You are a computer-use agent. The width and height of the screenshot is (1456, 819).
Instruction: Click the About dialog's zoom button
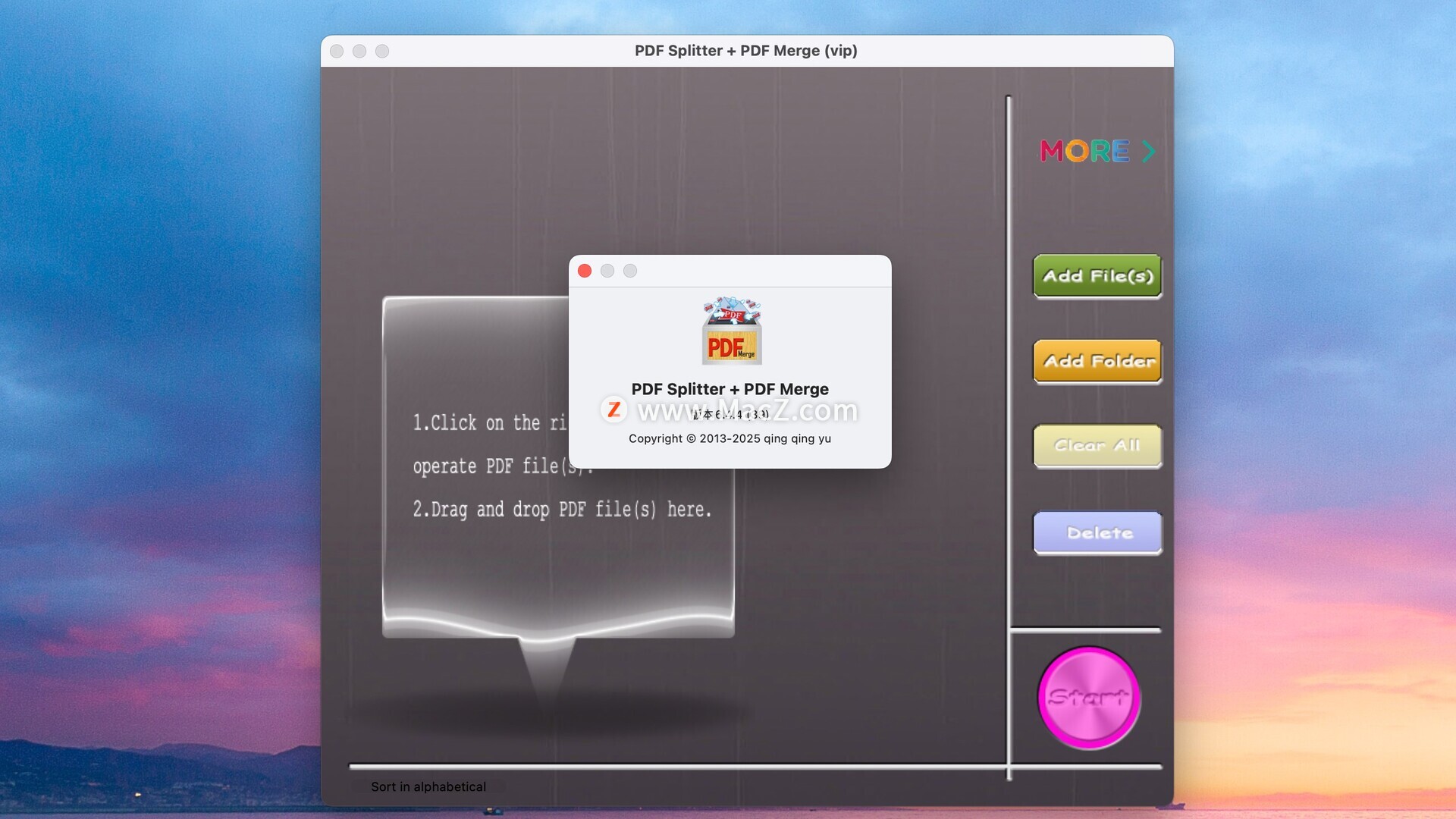coord(630,271)
